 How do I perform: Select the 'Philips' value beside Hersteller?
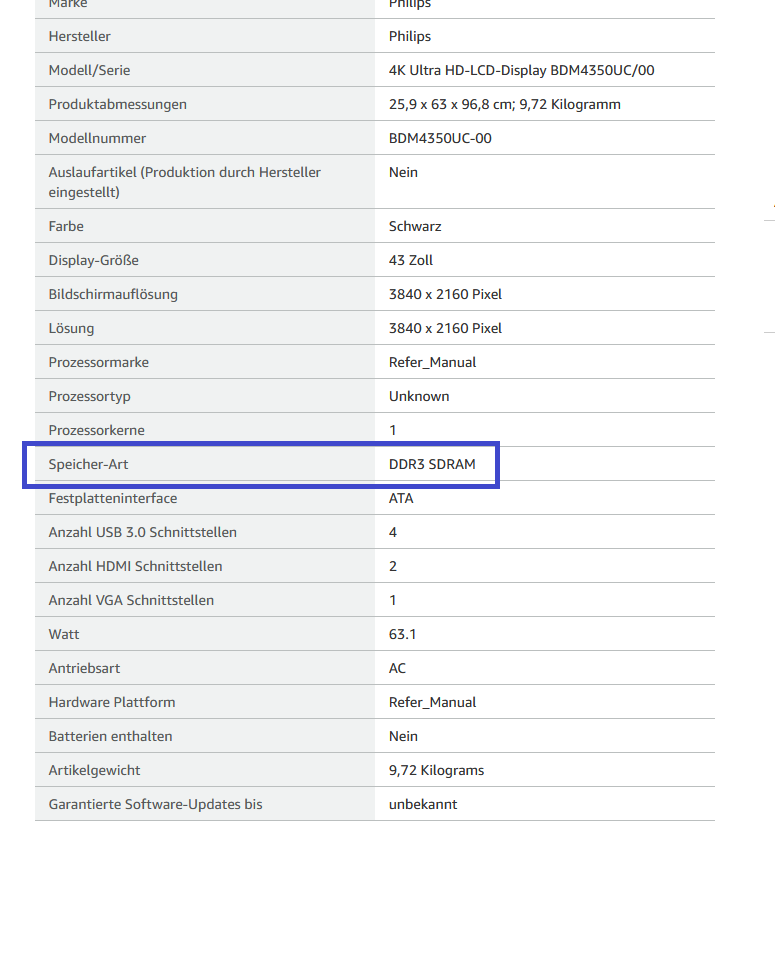(410, 36)
